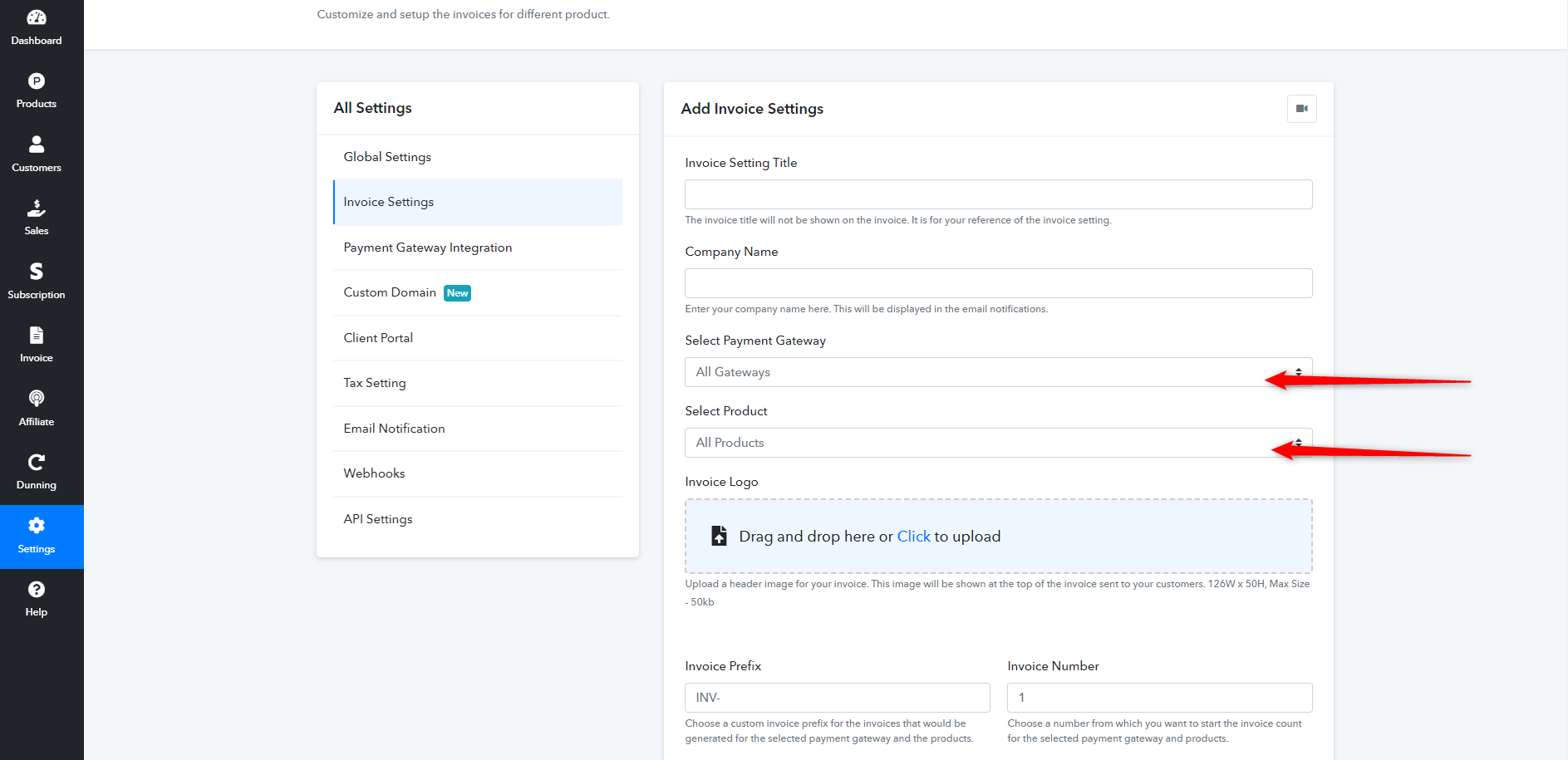Open the Customers sidebar icon
1568x760 pixels.
click(37, 145)
